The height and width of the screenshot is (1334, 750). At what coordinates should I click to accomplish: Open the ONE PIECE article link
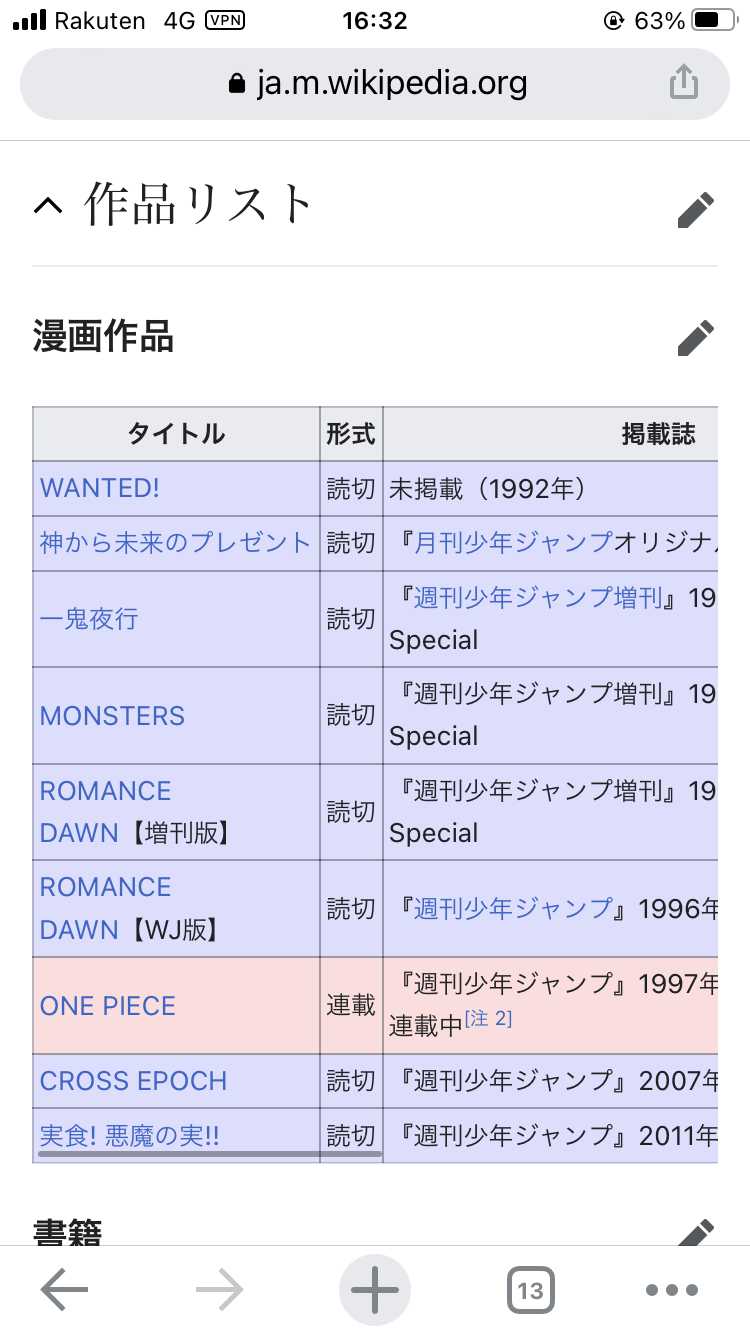(107, 1006)
